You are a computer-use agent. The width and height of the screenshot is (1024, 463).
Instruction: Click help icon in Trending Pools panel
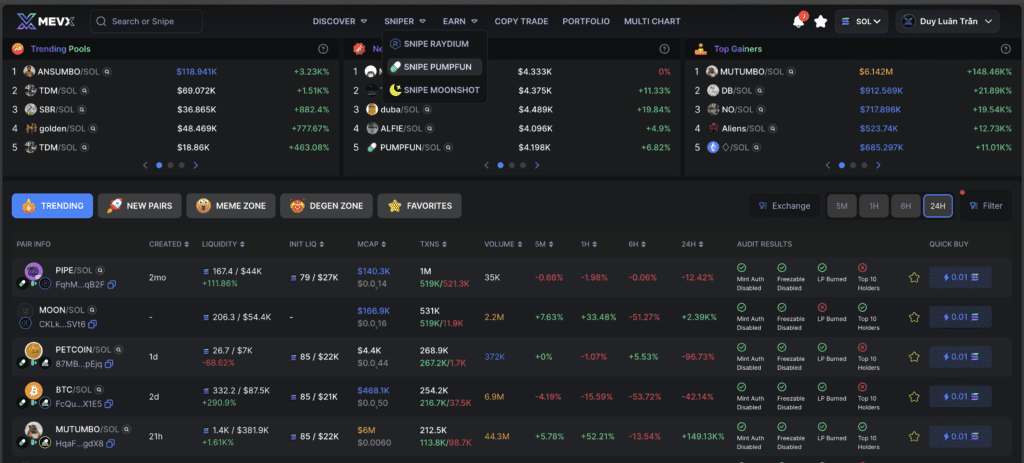coord(323,49)
